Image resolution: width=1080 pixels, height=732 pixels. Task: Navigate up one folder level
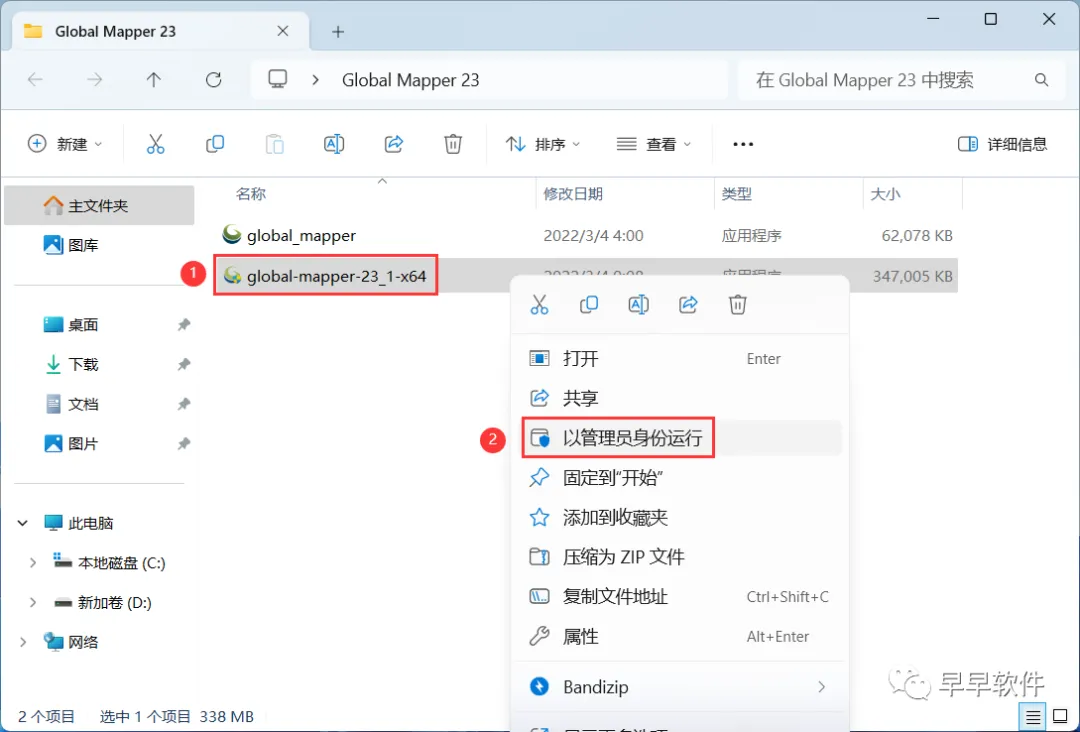[x=154, y=80]
